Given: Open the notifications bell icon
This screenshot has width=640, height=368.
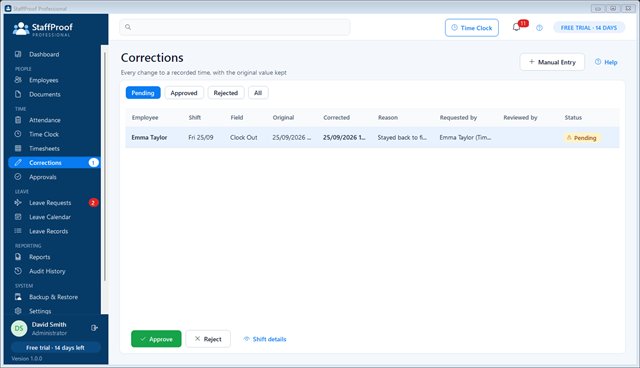Looking at the screenshot, I should click(516, 27).
